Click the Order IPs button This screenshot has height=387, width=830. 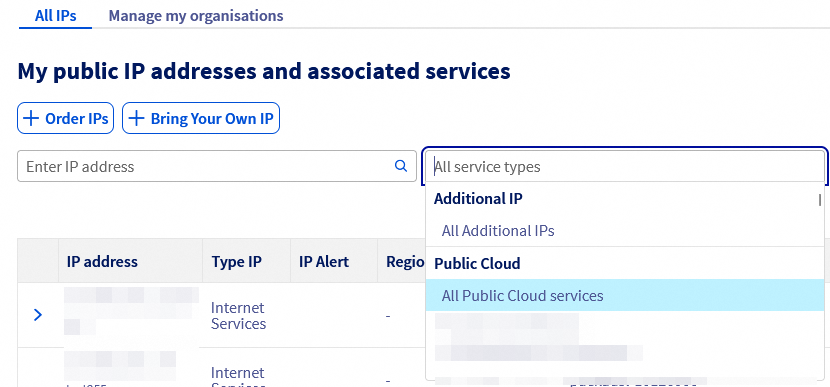(66, 118)
